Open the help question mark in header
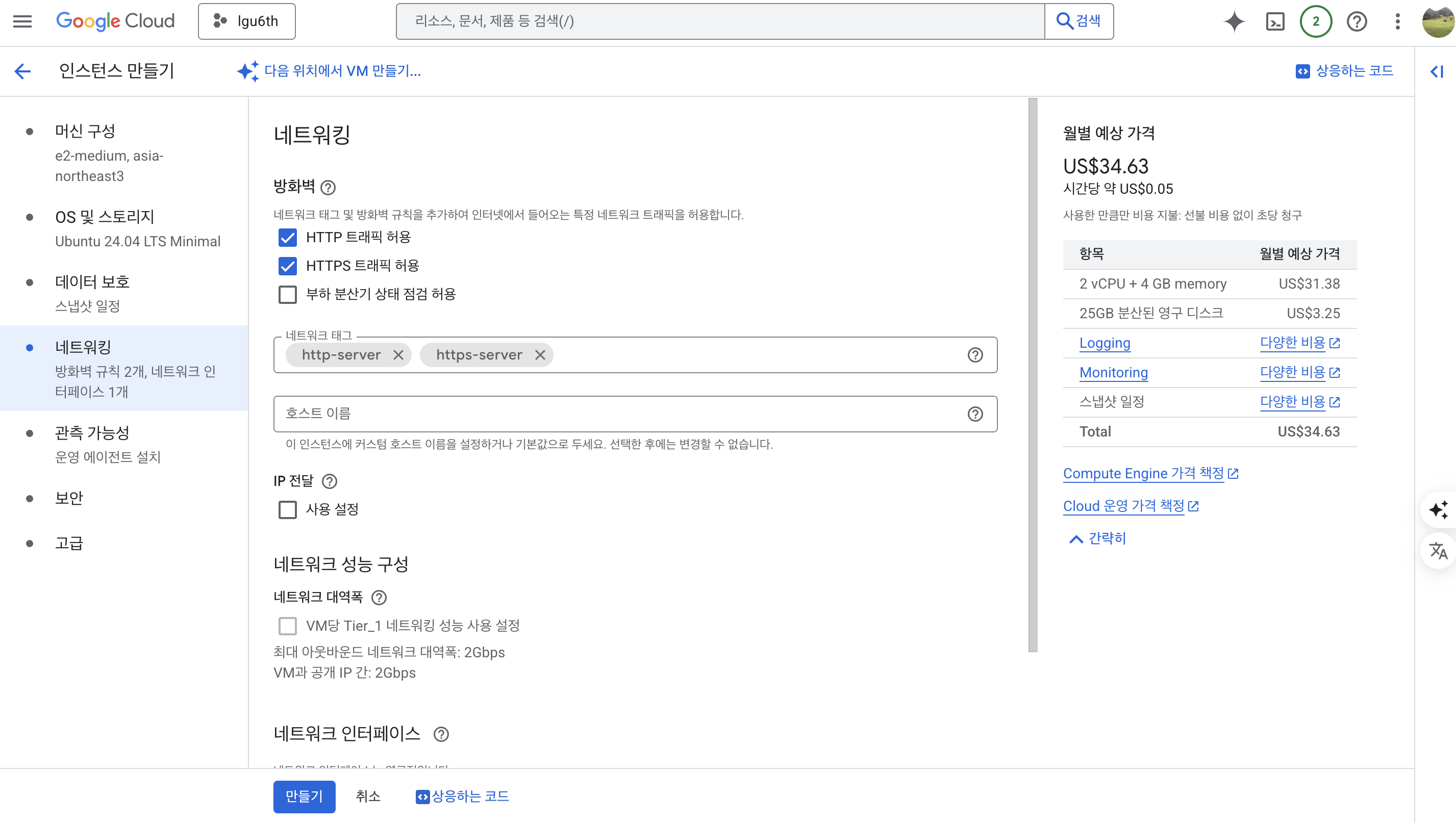 (1357, 21)
